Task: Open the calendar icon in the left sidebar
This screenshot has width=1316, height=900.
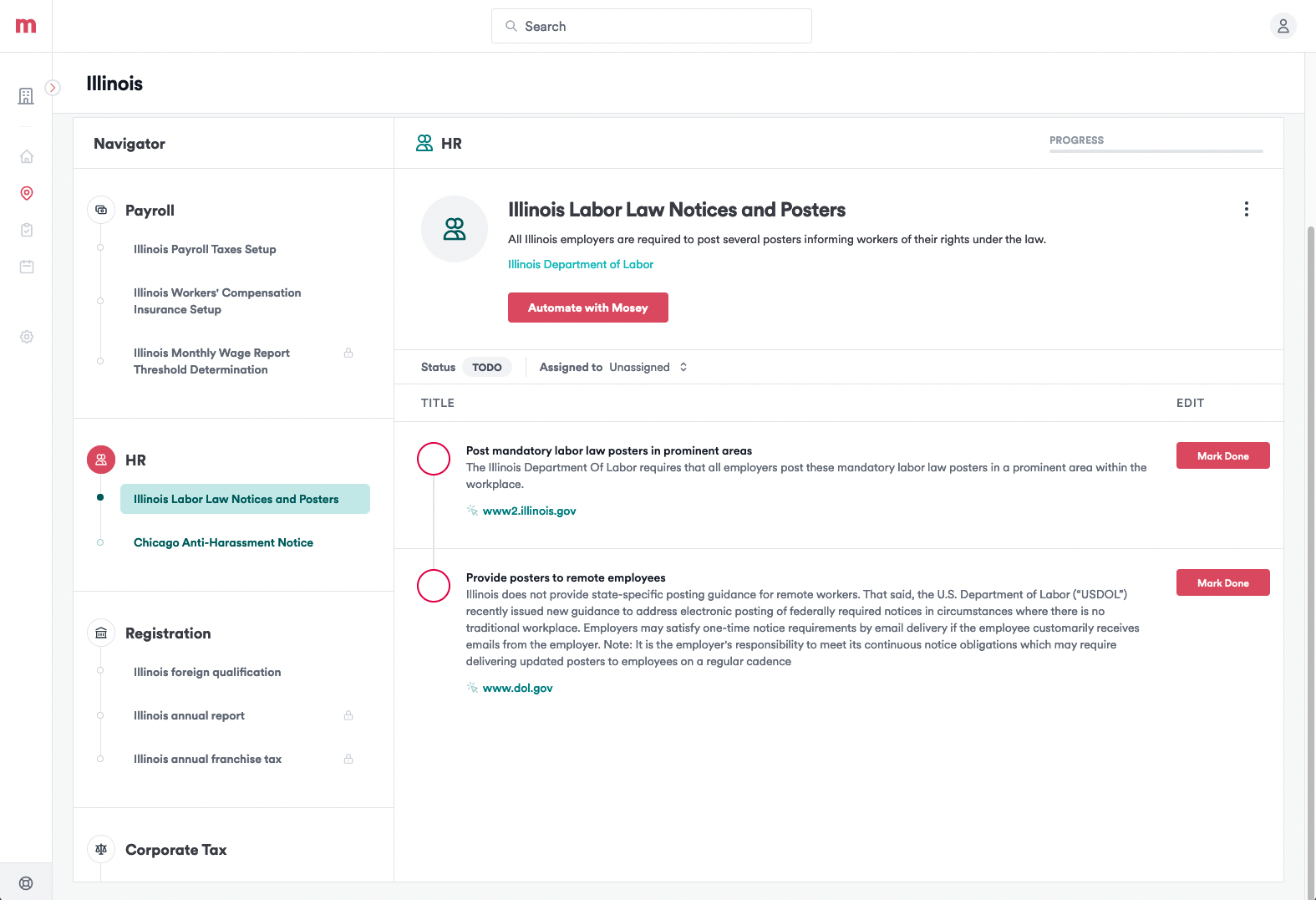Action: (x=26, y=267)
